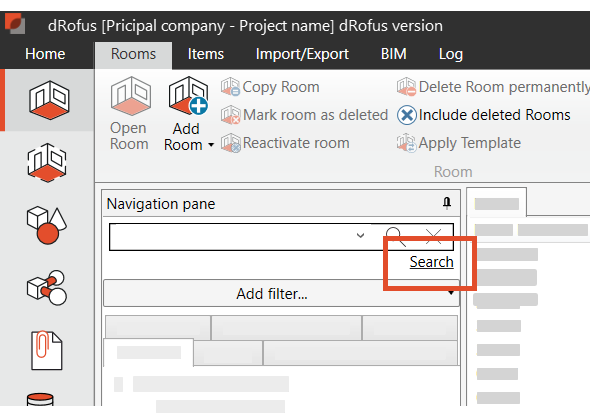Viewport: 590px width, 413px height.
Task: Switch to the Items tab
Action: pyautogui.click(x=206, y=54)
